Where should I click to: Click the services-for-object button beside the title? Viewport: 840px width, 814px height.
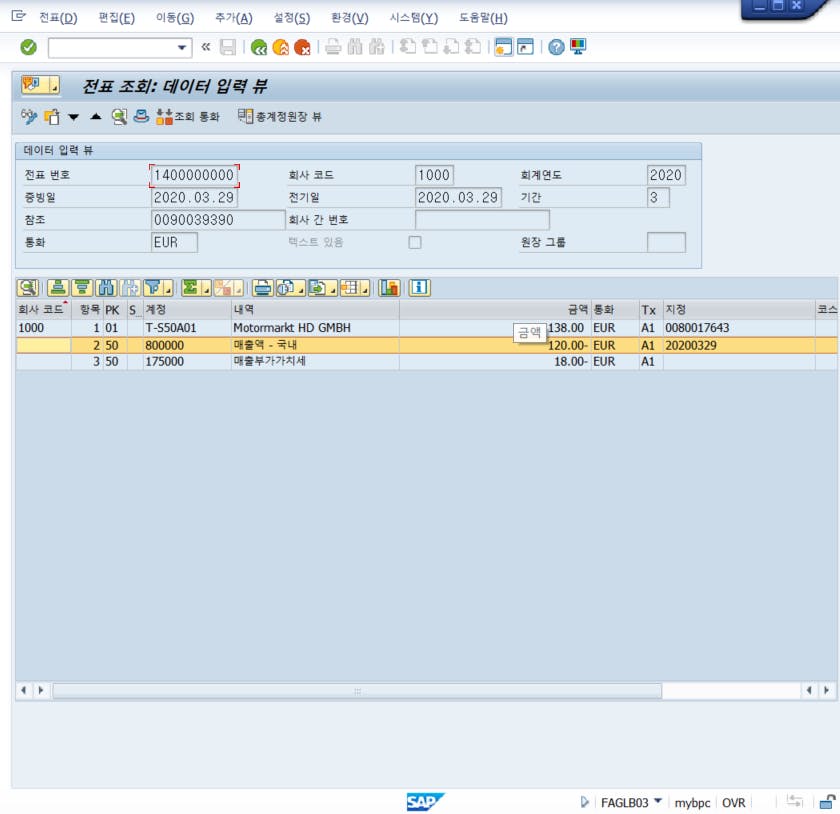[40, 85]
